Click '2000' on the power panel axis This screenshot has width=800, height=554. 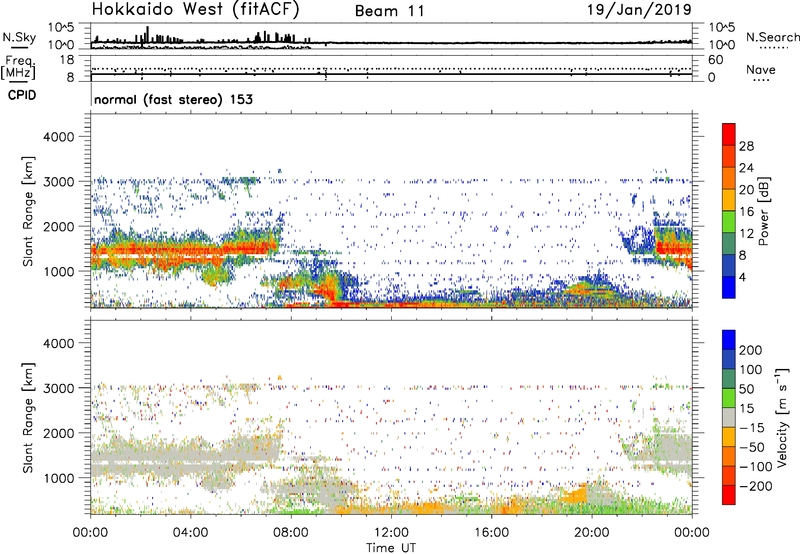[58, 226]
